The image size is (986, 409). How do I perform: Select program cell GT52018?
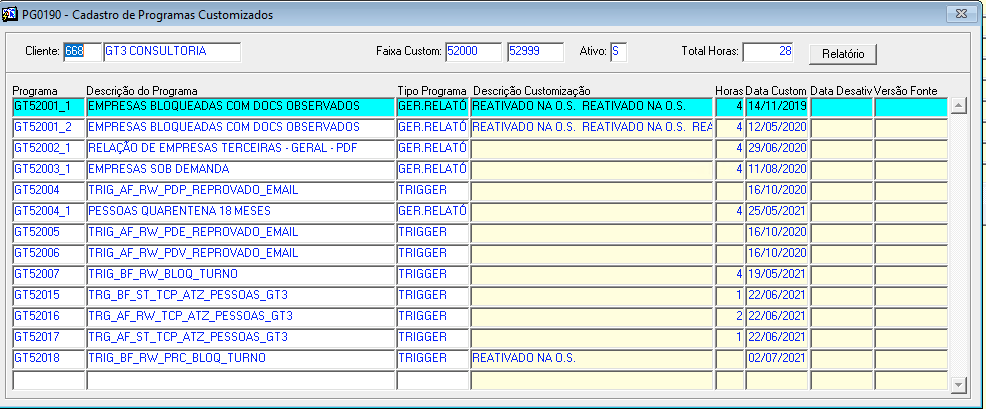(48, 359)
